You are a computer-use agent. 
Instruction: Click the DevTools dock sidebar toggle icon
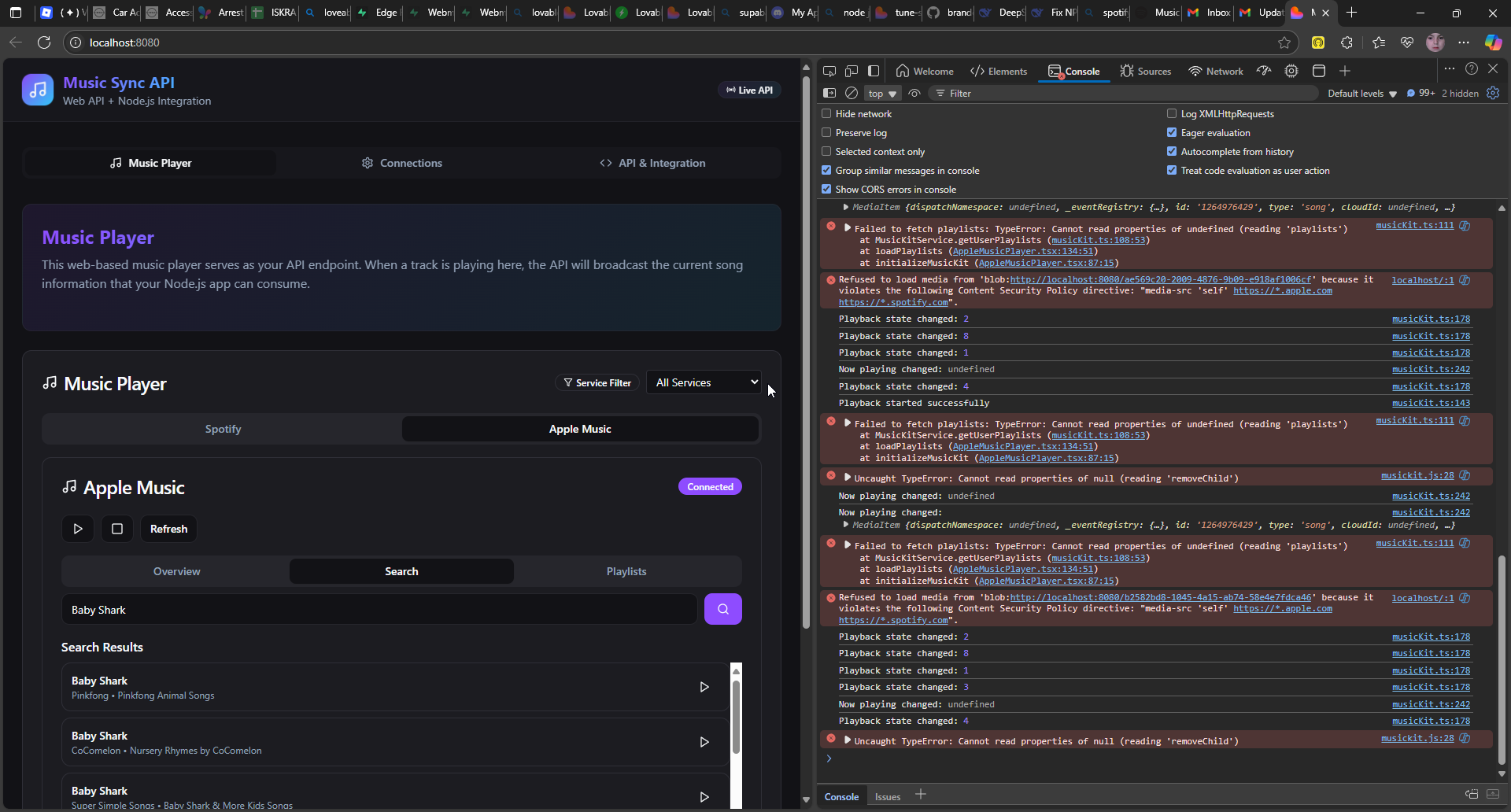click(x=874, y=71)
